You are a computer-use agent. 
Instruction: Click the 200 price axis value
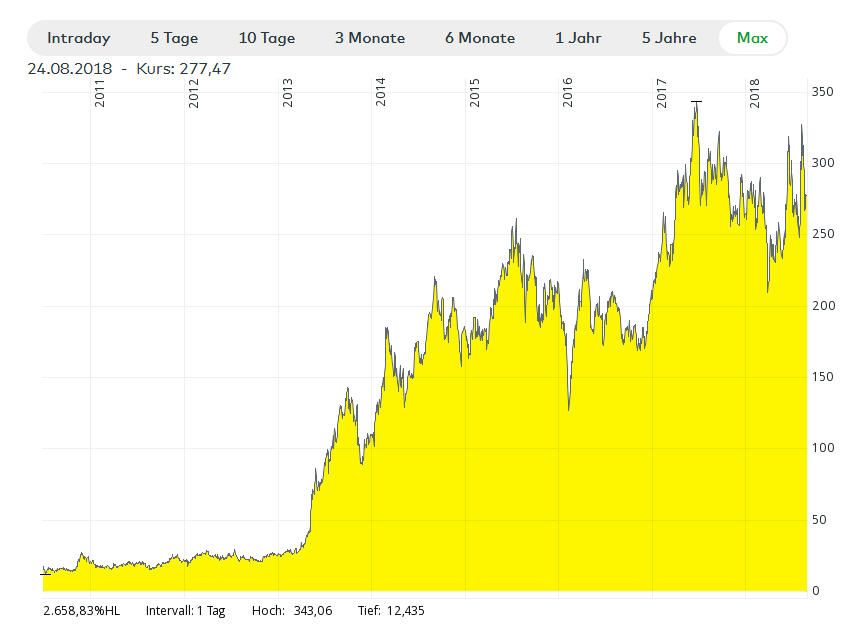823,306
